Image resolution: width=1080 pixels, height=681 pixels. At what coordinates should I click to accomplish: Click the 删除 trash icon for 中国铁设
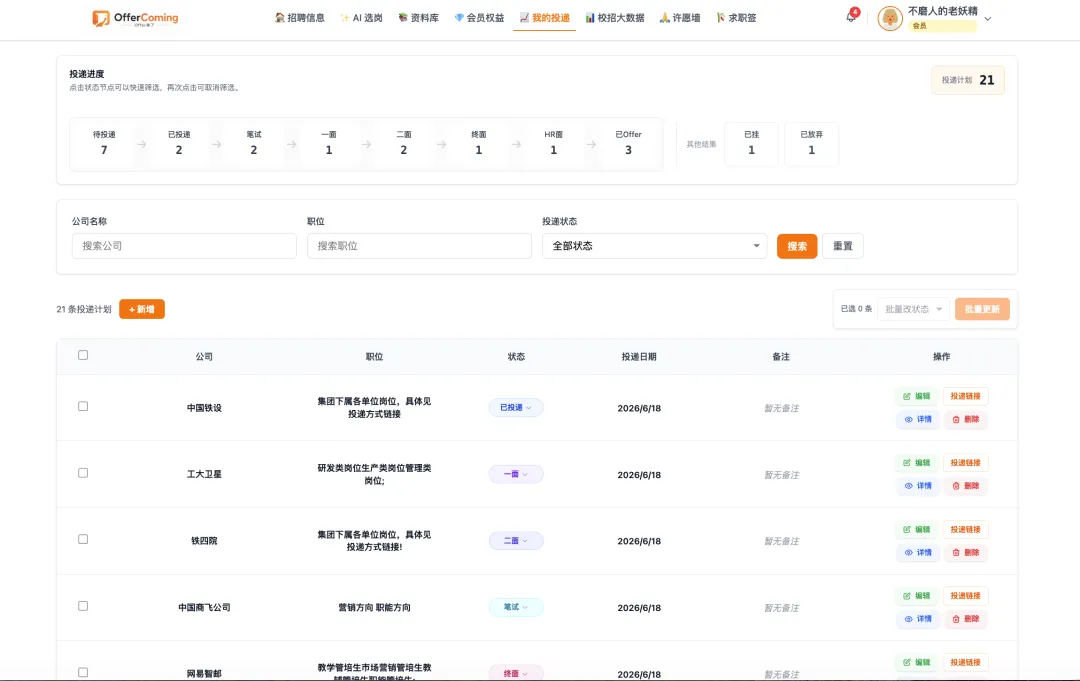click(956, 419)
